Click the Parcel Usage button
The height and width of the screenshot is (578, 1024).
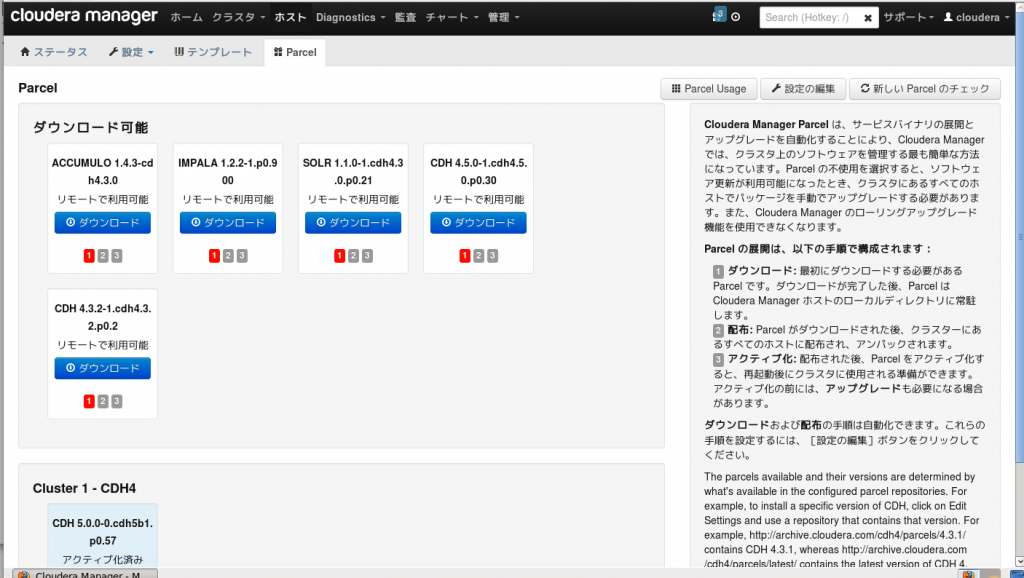(709, 89)
